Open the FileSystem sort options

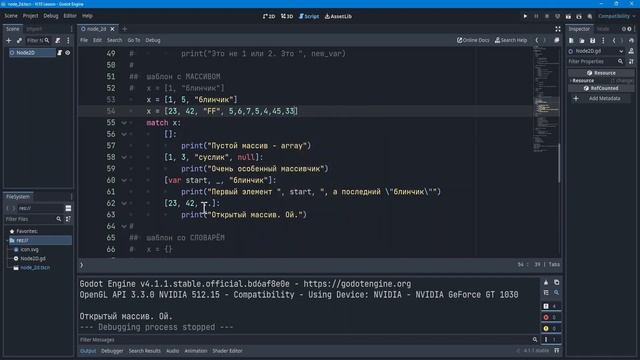(68, 219)
